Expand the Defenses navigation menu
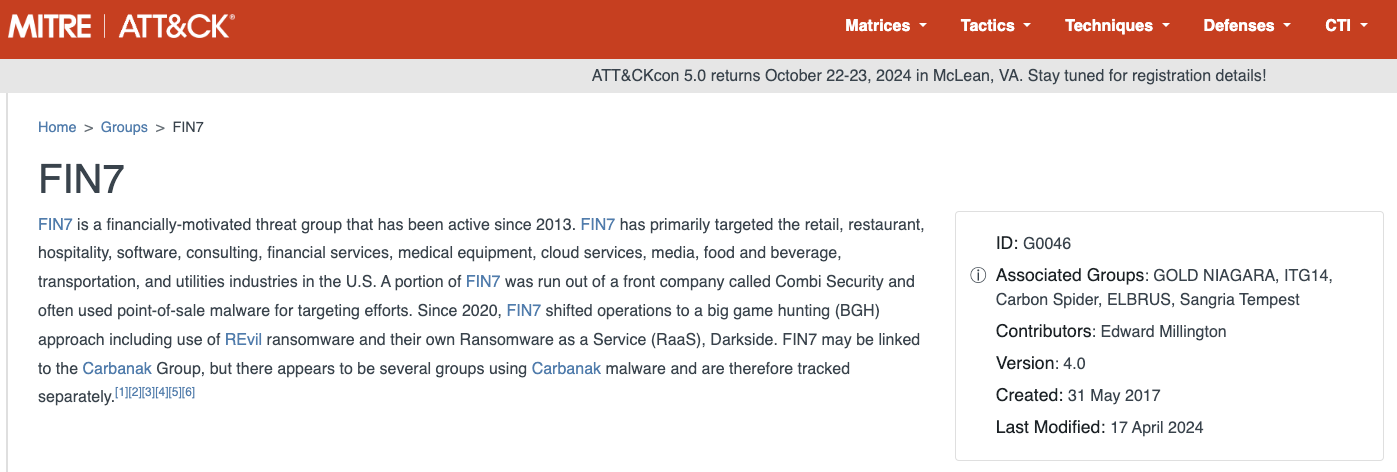 click(1246, 26)
